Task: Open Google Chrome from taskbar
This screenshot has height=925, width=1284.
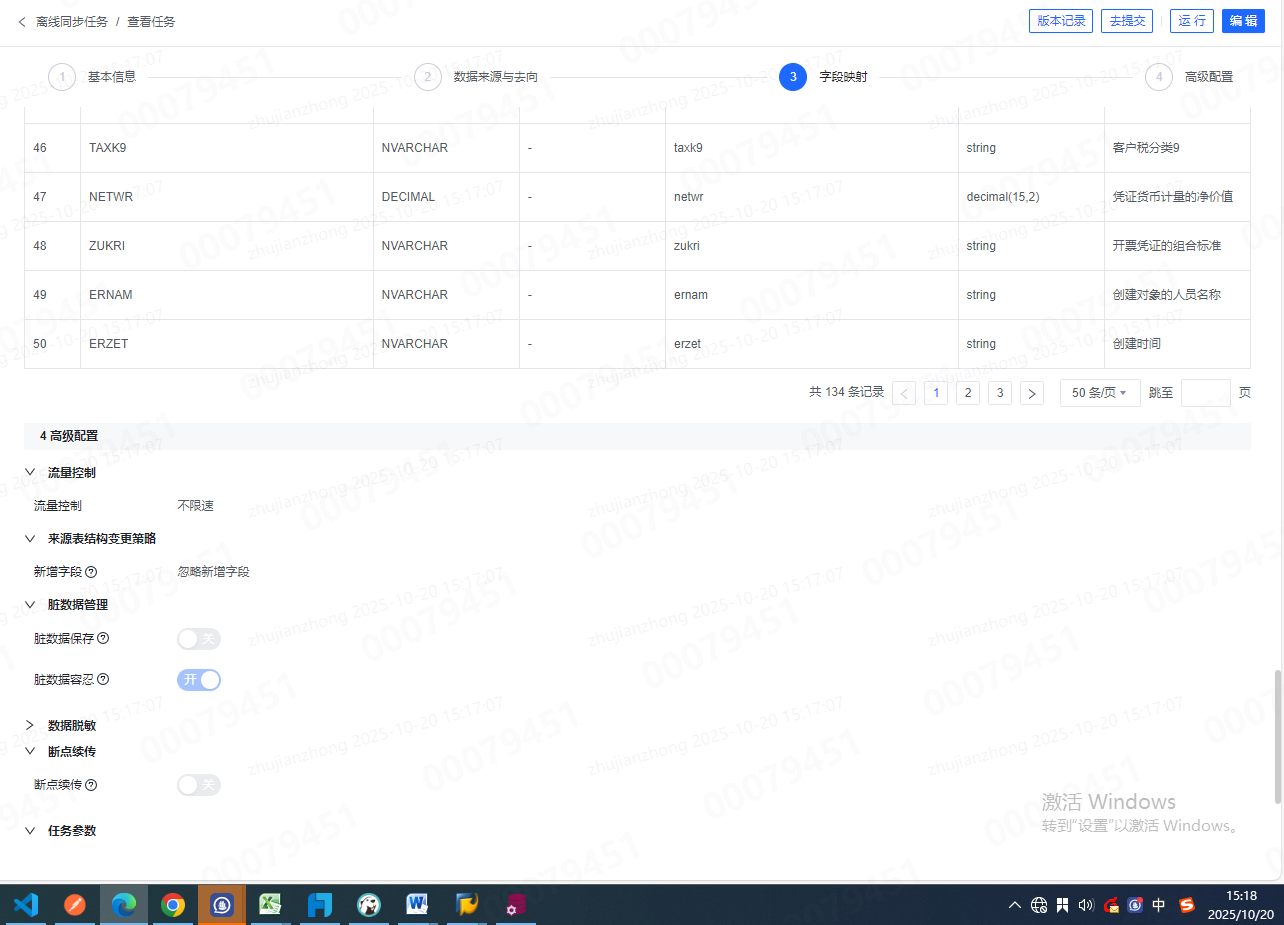Action: 173,905
